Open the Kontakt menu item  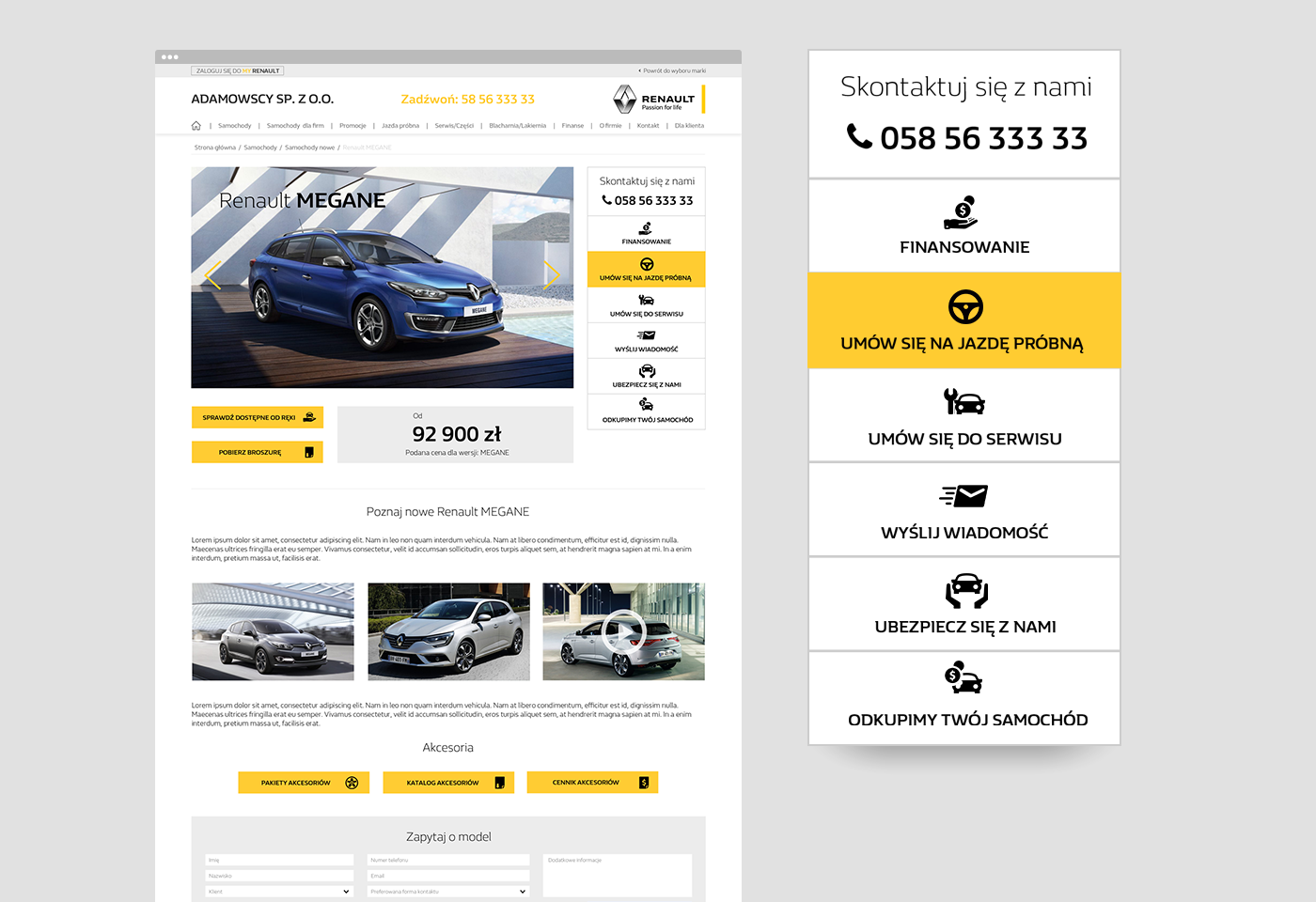click(x=649, y=126)
